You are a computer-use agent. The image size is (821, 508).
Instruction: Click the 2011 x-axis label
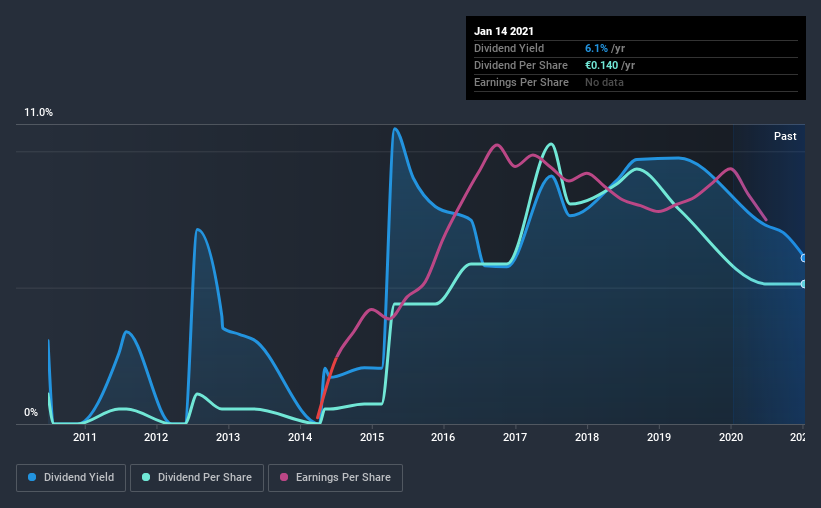pos(84,437)
